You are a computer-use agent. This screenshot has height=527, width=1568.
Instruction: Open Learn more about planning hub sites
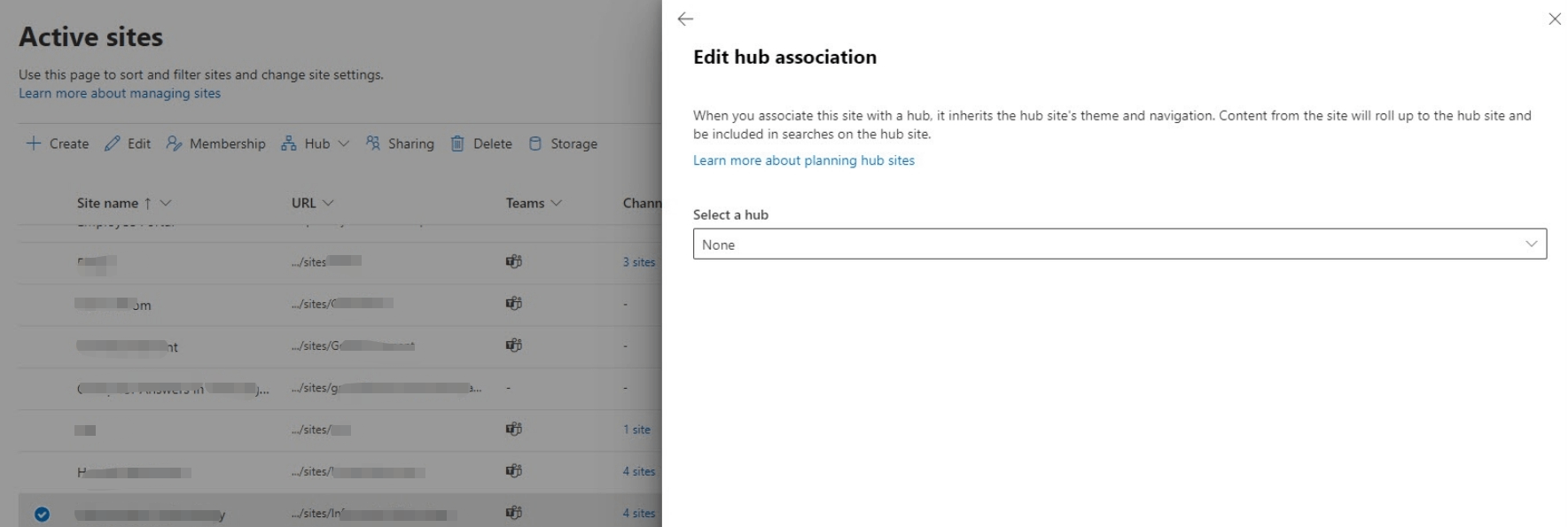pyautogui.click(x=803, y=160)
